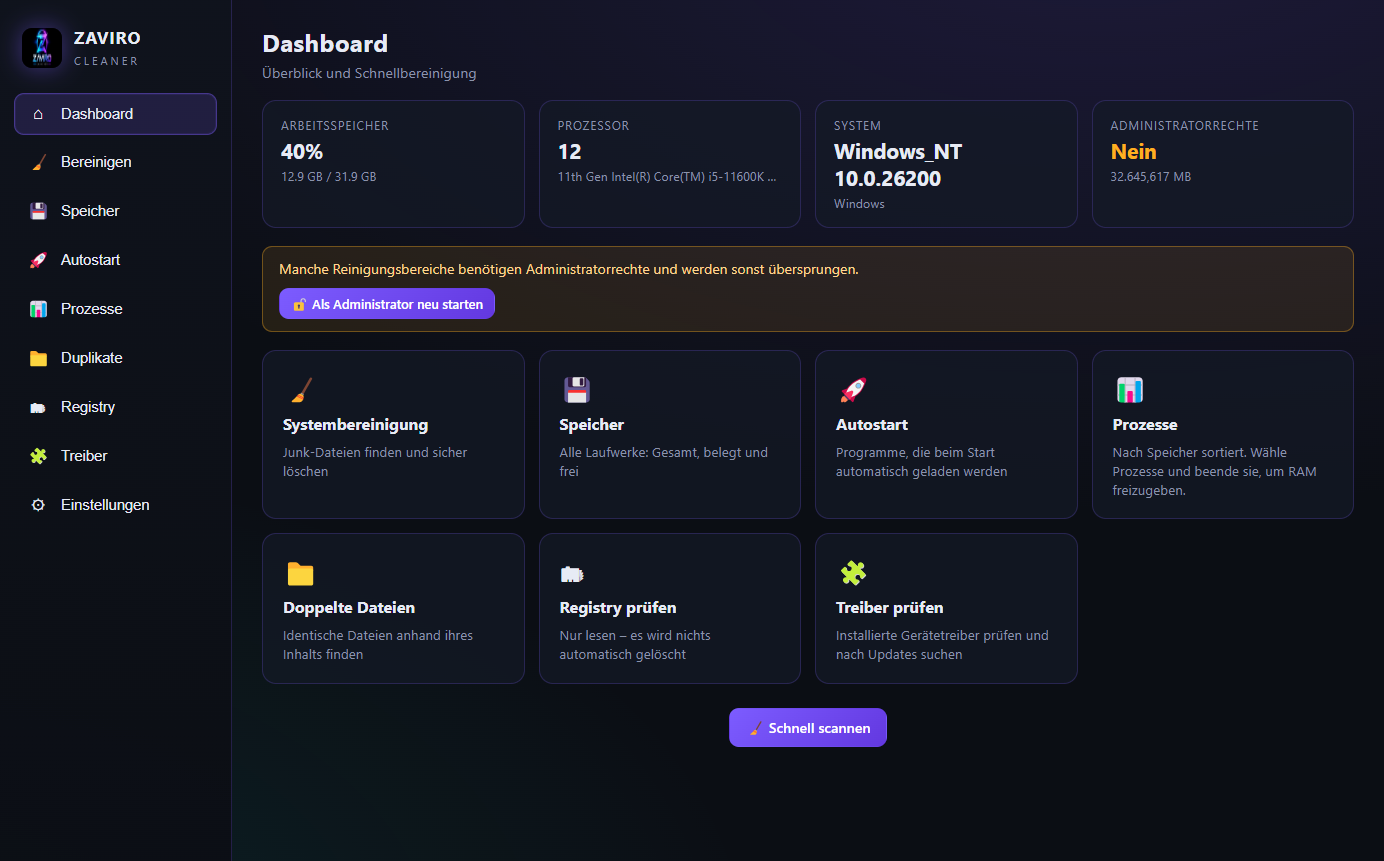Click the Arbeitsspeicher 40% value
This screenshot has height=861, width=1384.
pos(302,152)
